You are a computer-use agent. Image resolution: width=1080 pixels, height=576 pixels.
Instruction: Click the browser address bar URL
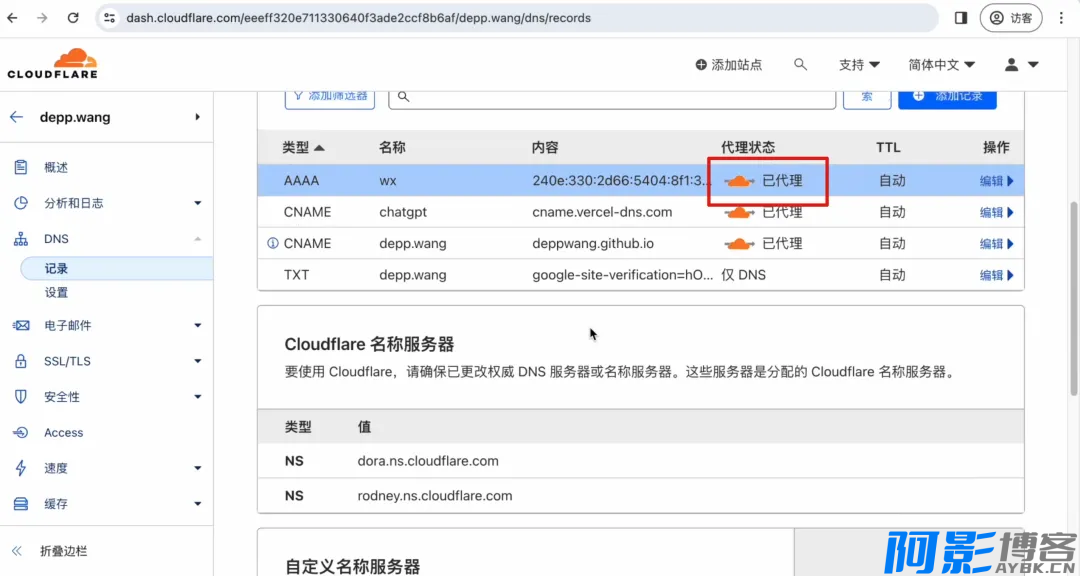point(358,19)
